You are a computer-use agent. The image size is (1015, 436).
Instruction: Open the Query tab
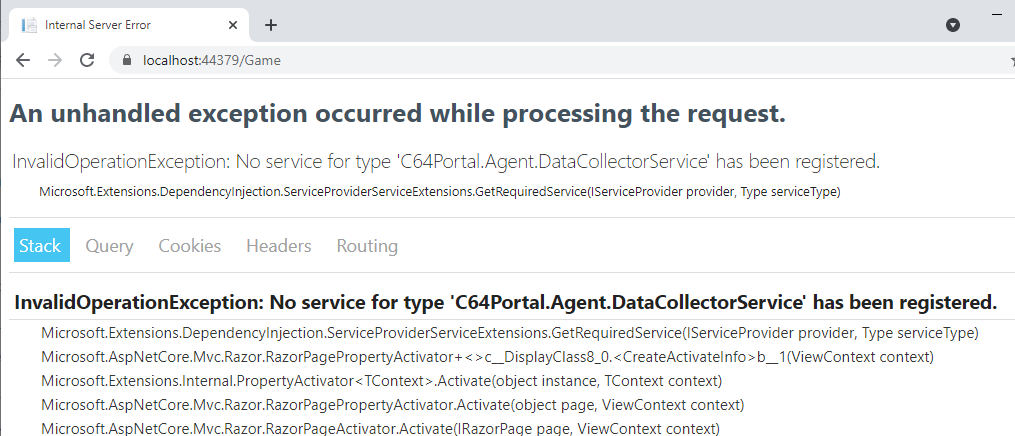(x=109, y=246)
